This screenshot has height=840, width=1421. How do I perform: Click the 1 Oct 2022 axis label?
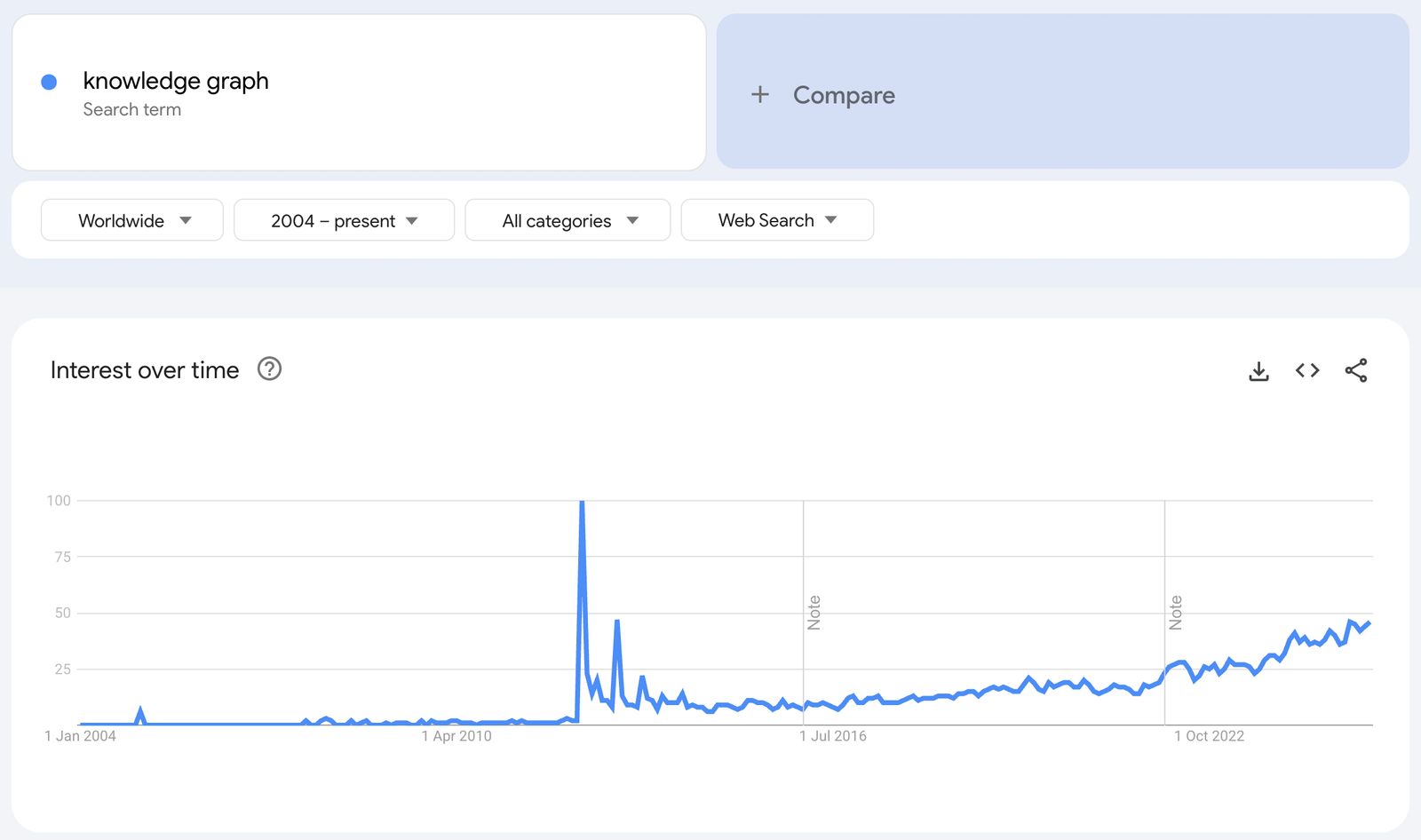point(1209,736)
